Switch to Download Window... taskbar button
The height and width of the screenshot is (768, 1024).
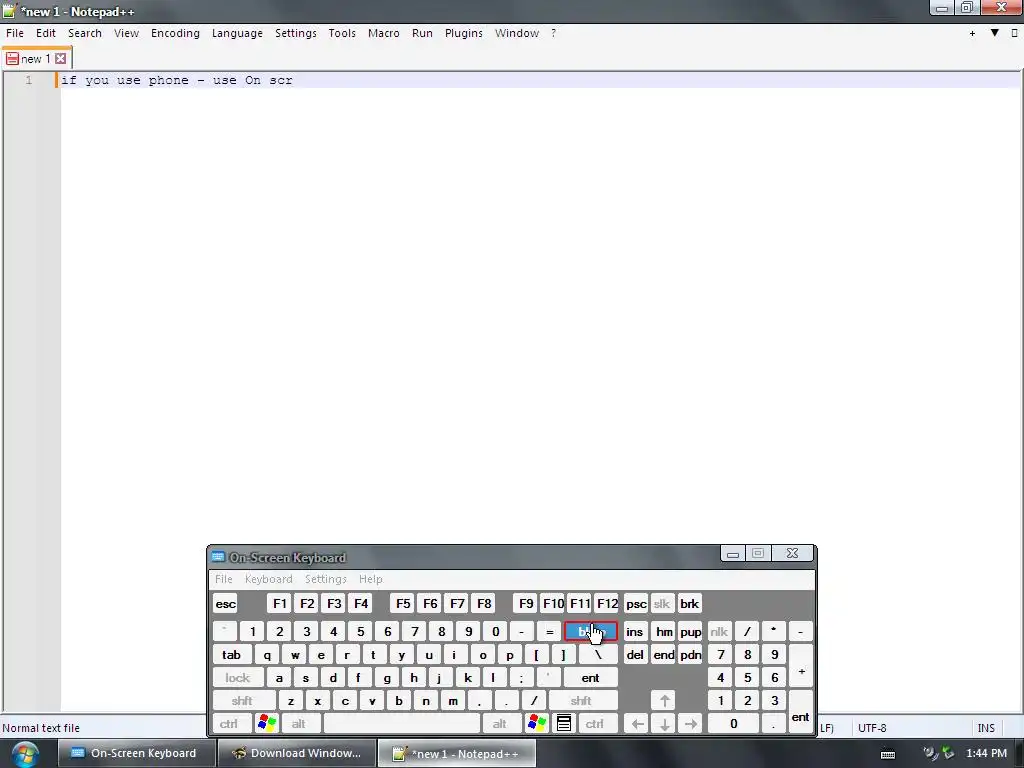click(x=297, y=754)
